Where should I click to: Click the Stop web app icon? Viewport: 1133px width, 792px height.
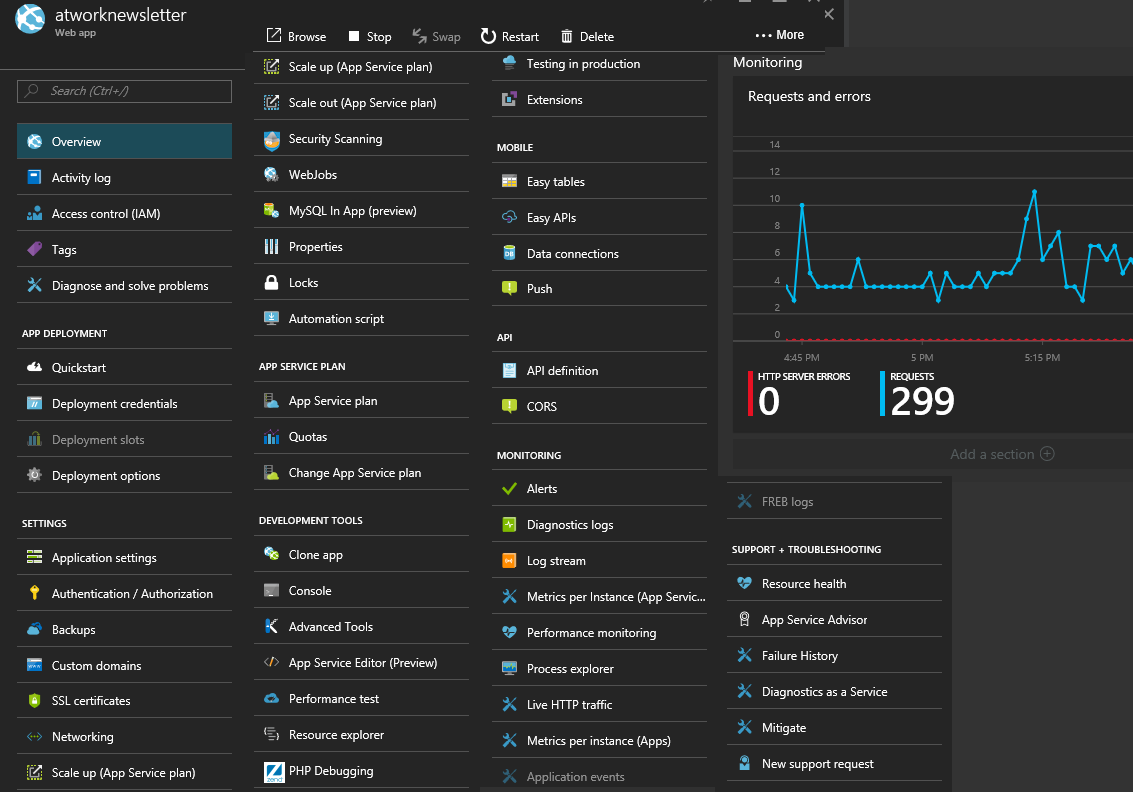(x=354, y=37)
